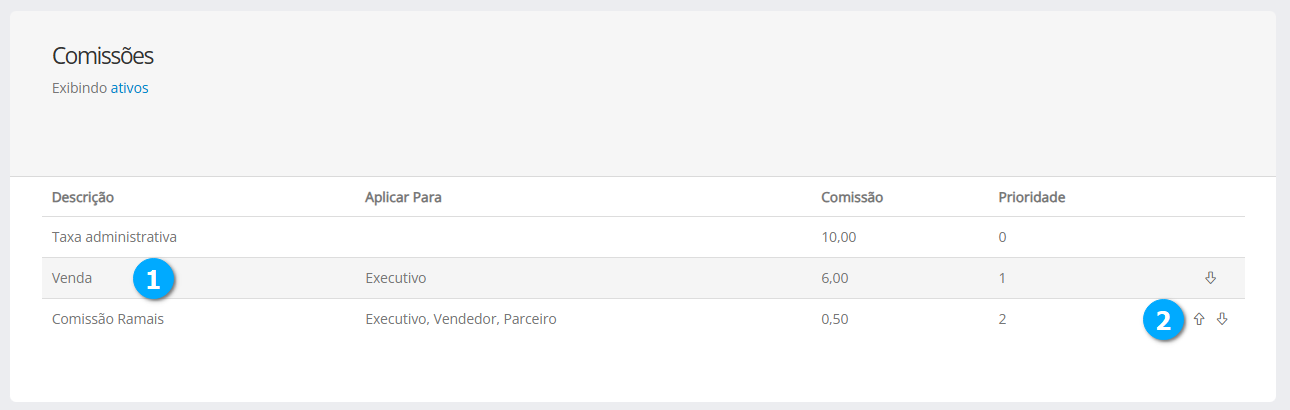Click the 0,50 commission value
This screenshot has width=1290, height=410.
(834, 319)
